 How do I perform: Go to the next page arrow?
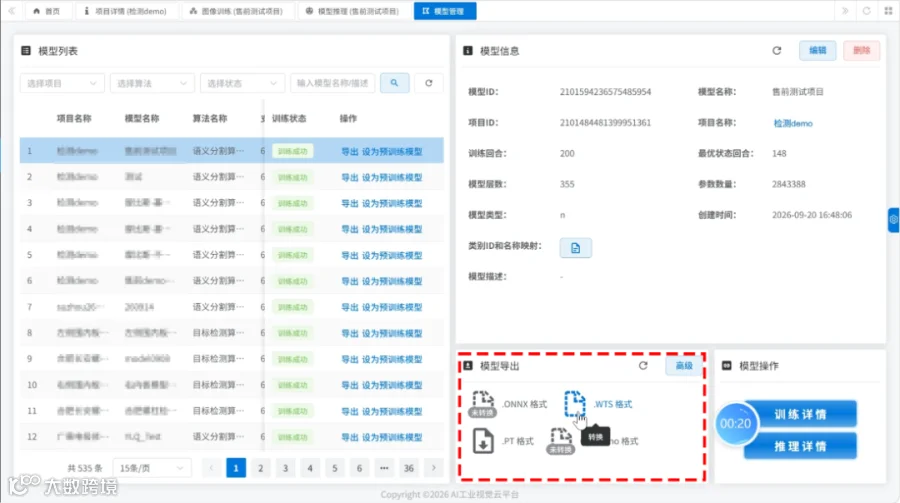tap(434, 468)
